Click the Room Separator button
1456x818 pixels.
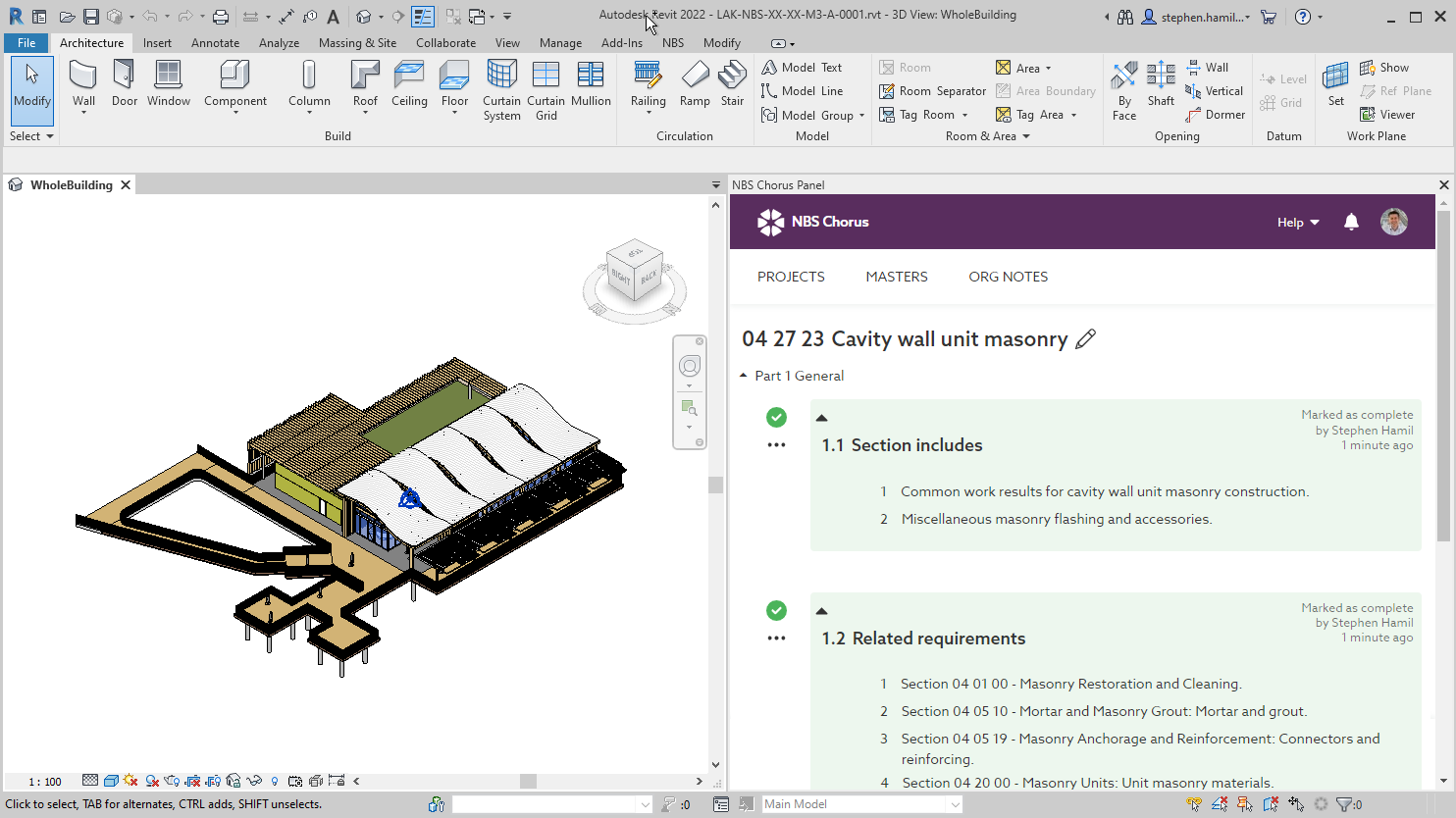point(932,91)
